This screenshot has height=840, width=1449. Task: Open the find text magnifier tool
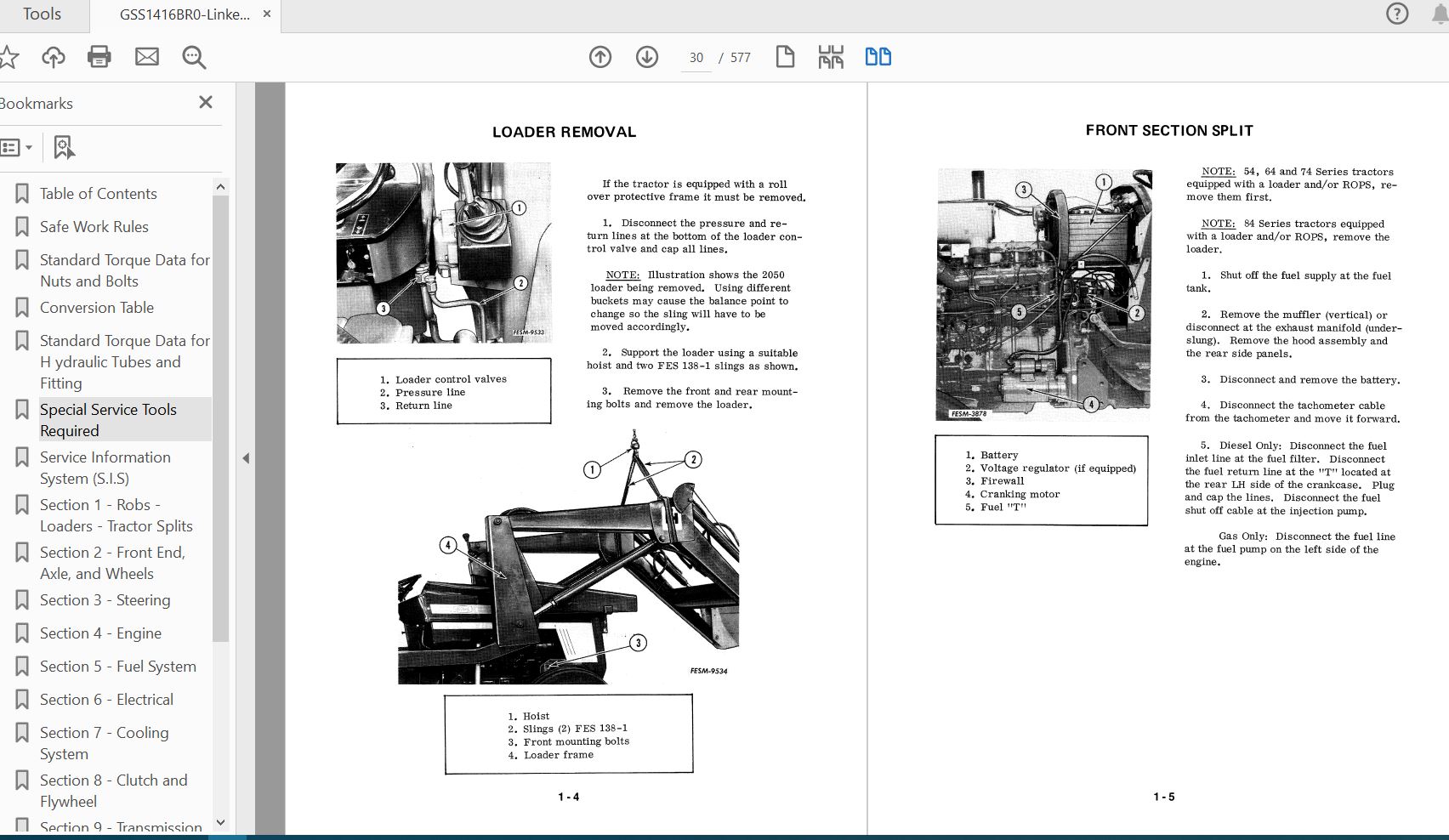pyautogui.click(x=194, y=57)
